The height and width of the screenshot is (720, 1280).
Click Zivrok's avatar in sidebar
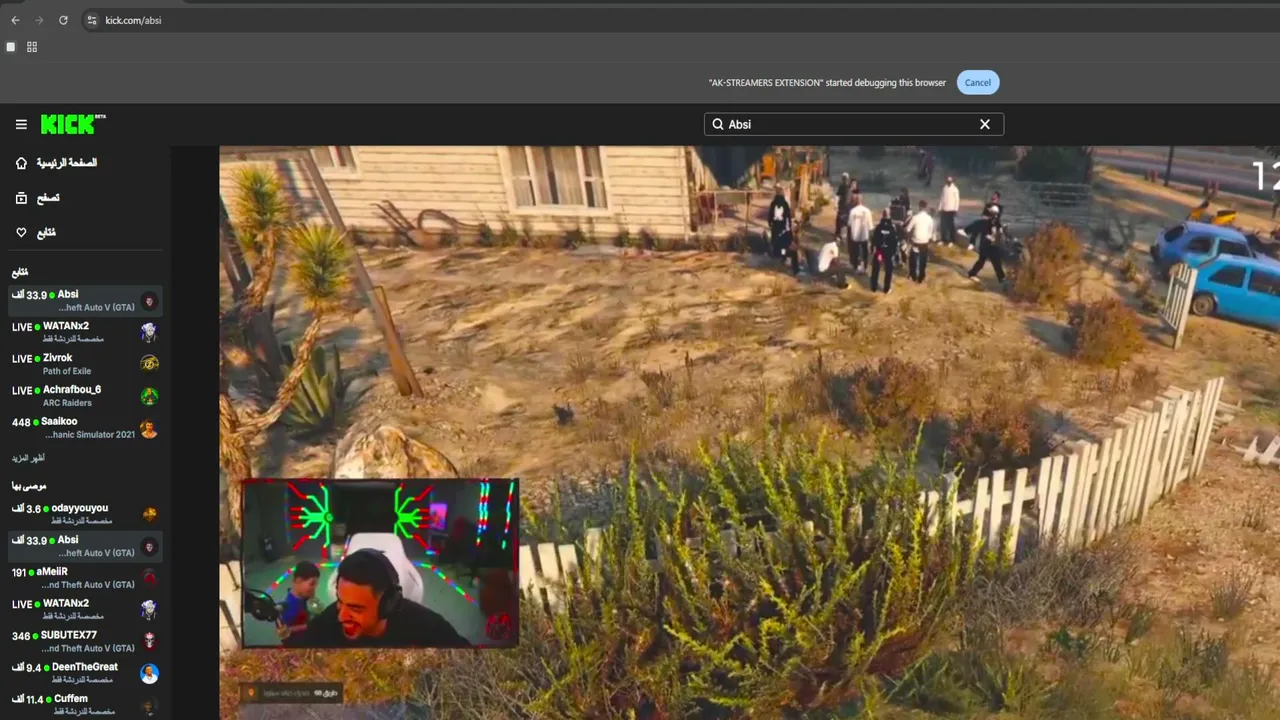point(149,364)
